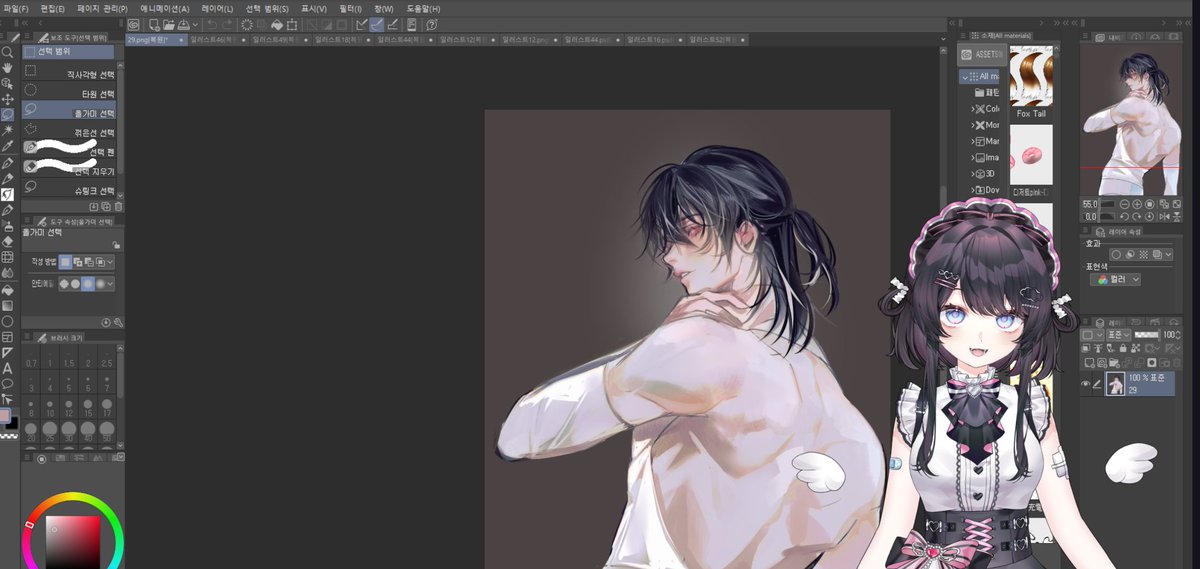Select the Gradient tool
Image resolution: width=1200 pixels, height=569 pixels.
point(7,305)
